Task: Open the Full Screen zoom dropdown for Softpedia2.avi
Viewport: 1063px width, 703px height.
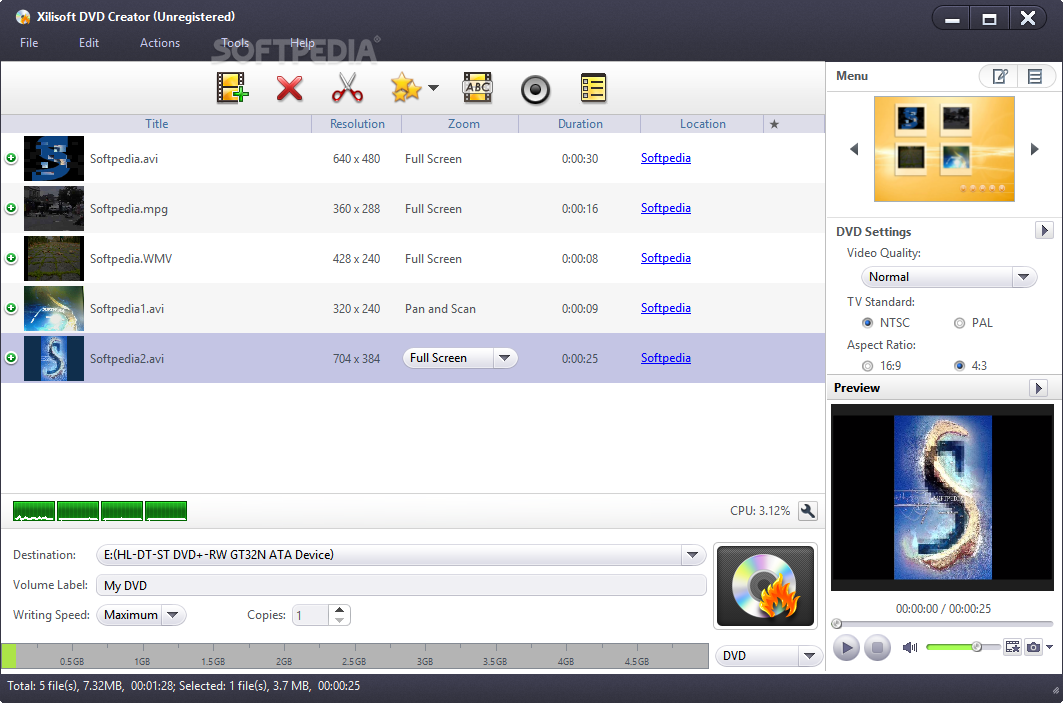Action: click(460, 358)
